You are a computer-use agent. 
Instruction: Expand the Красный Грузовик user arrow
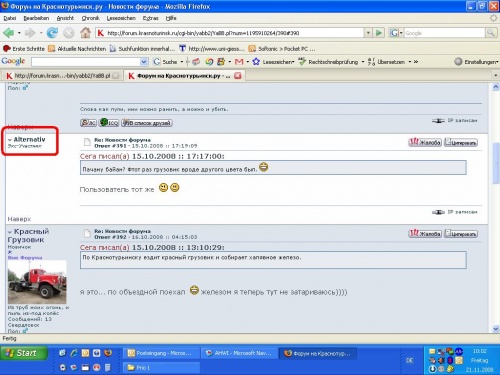10,232
